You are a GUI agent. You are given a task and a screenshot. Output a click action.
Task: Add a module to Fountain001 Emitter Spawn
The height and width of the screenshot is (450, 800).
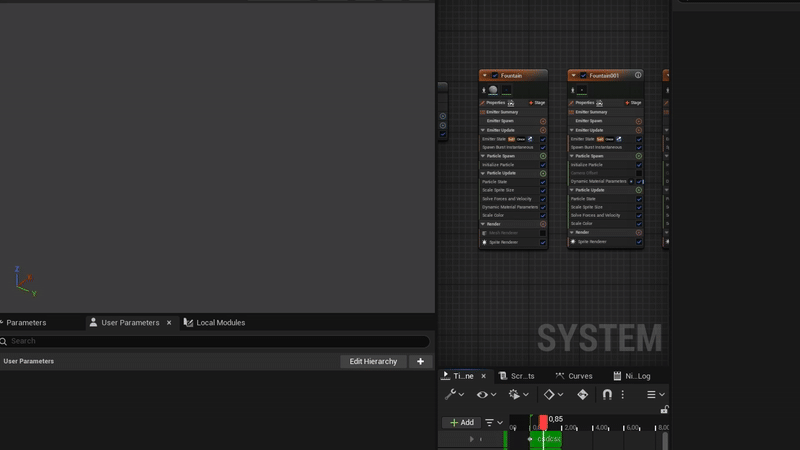(639, 121)
